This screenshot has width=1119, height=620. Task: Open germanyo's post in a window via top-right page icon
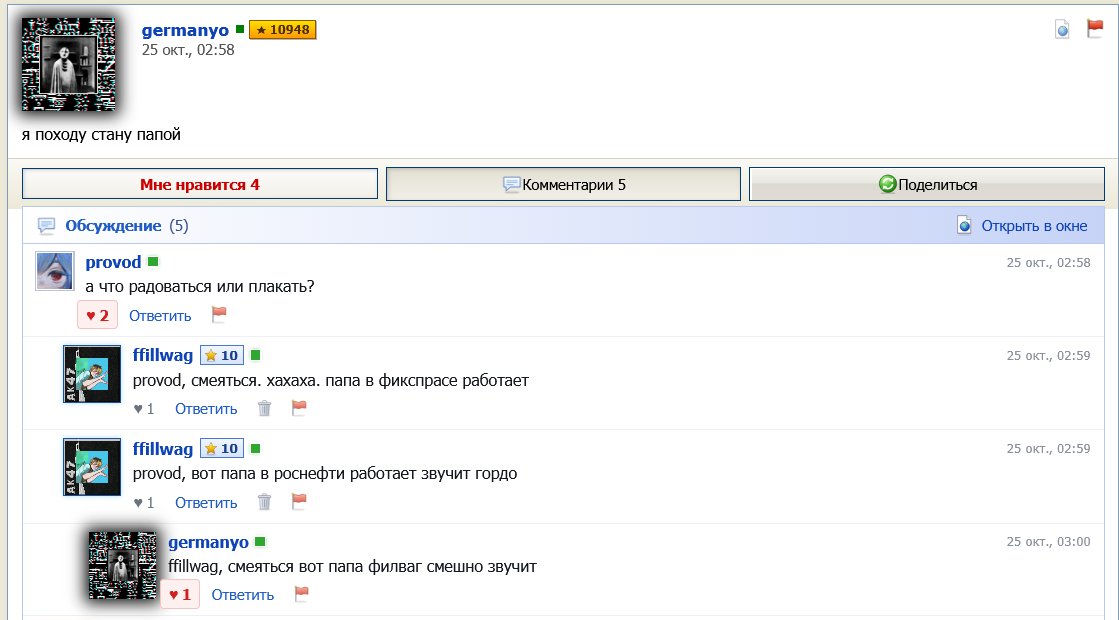tap(1063, 29)
